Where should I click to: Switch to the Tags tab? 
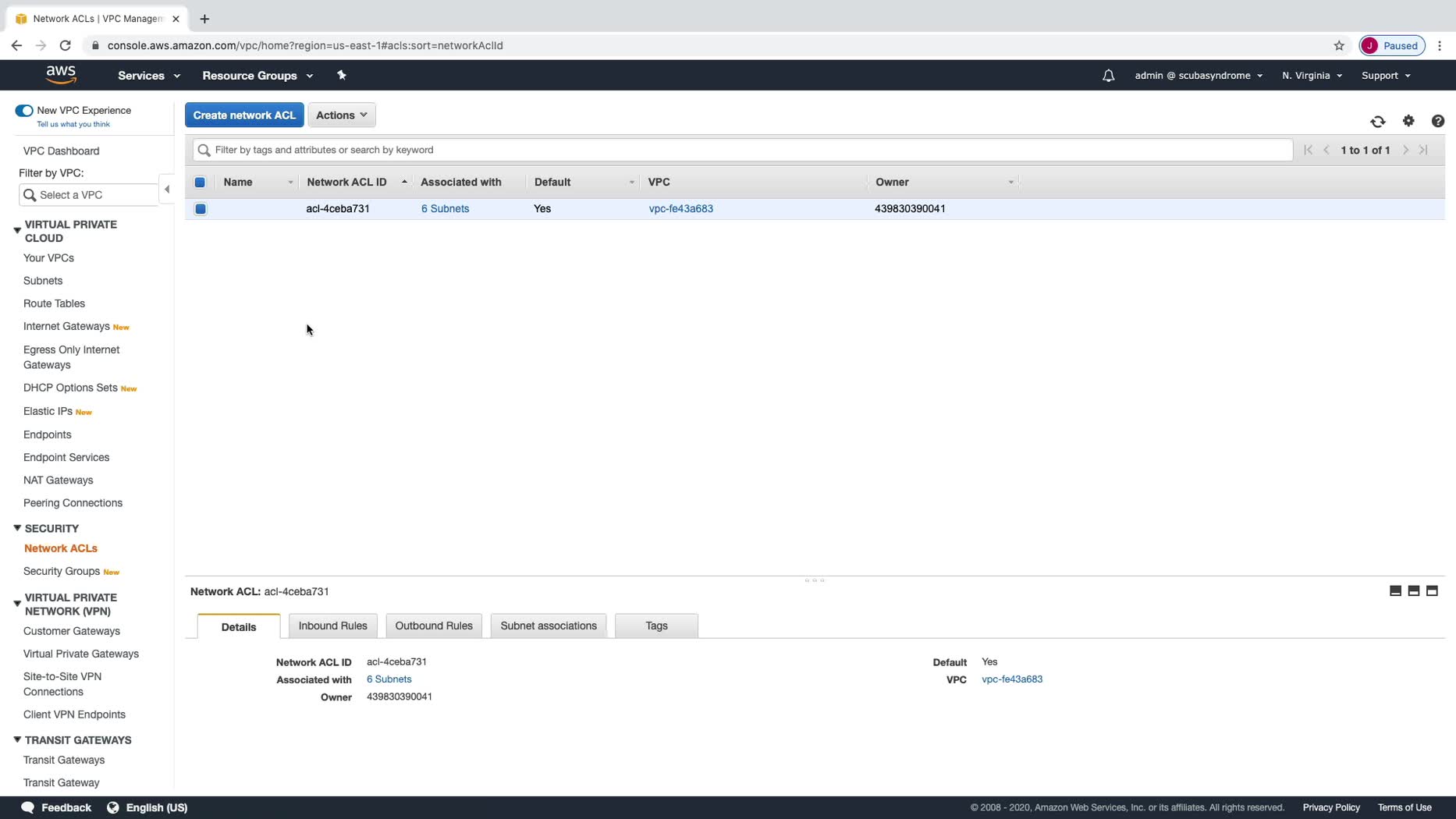tap(656, 626)
